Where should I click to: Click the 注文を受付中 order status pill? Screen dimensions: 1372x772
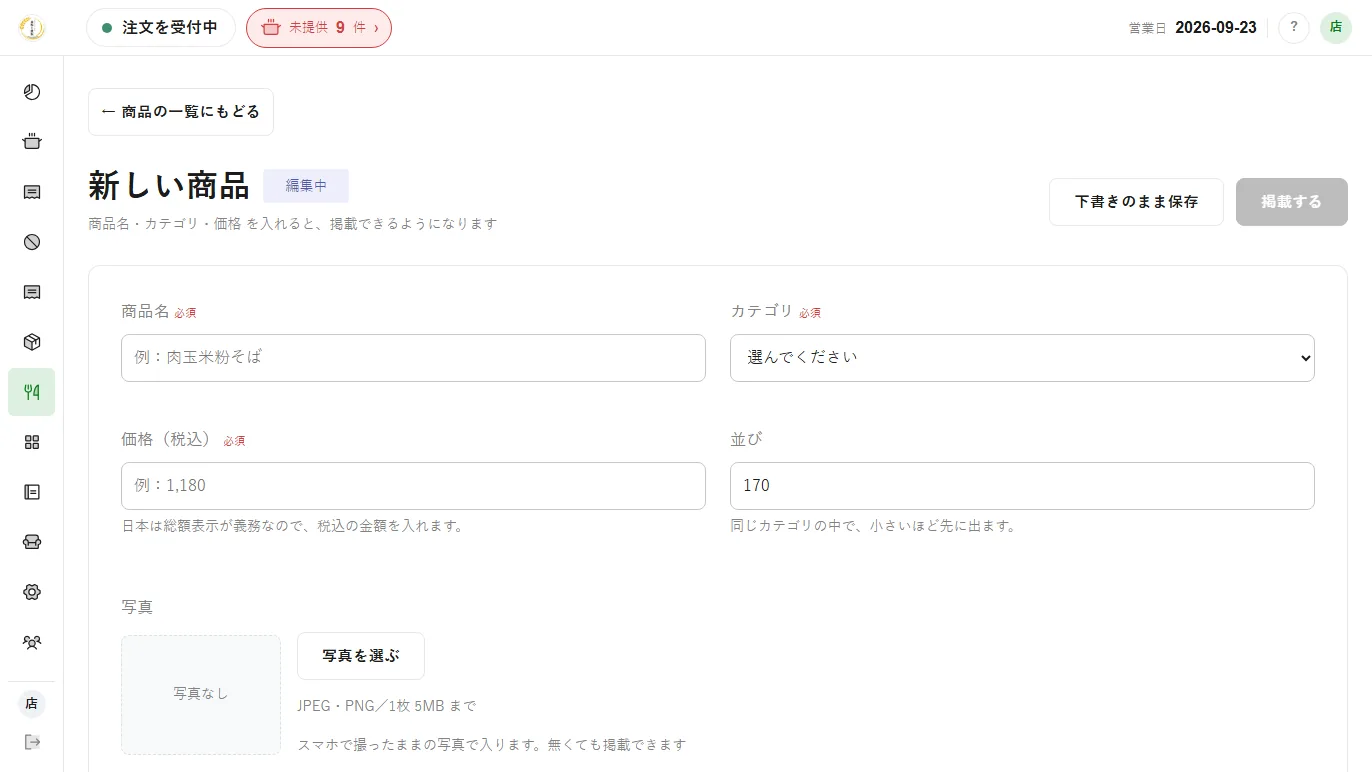coord(161,28)
